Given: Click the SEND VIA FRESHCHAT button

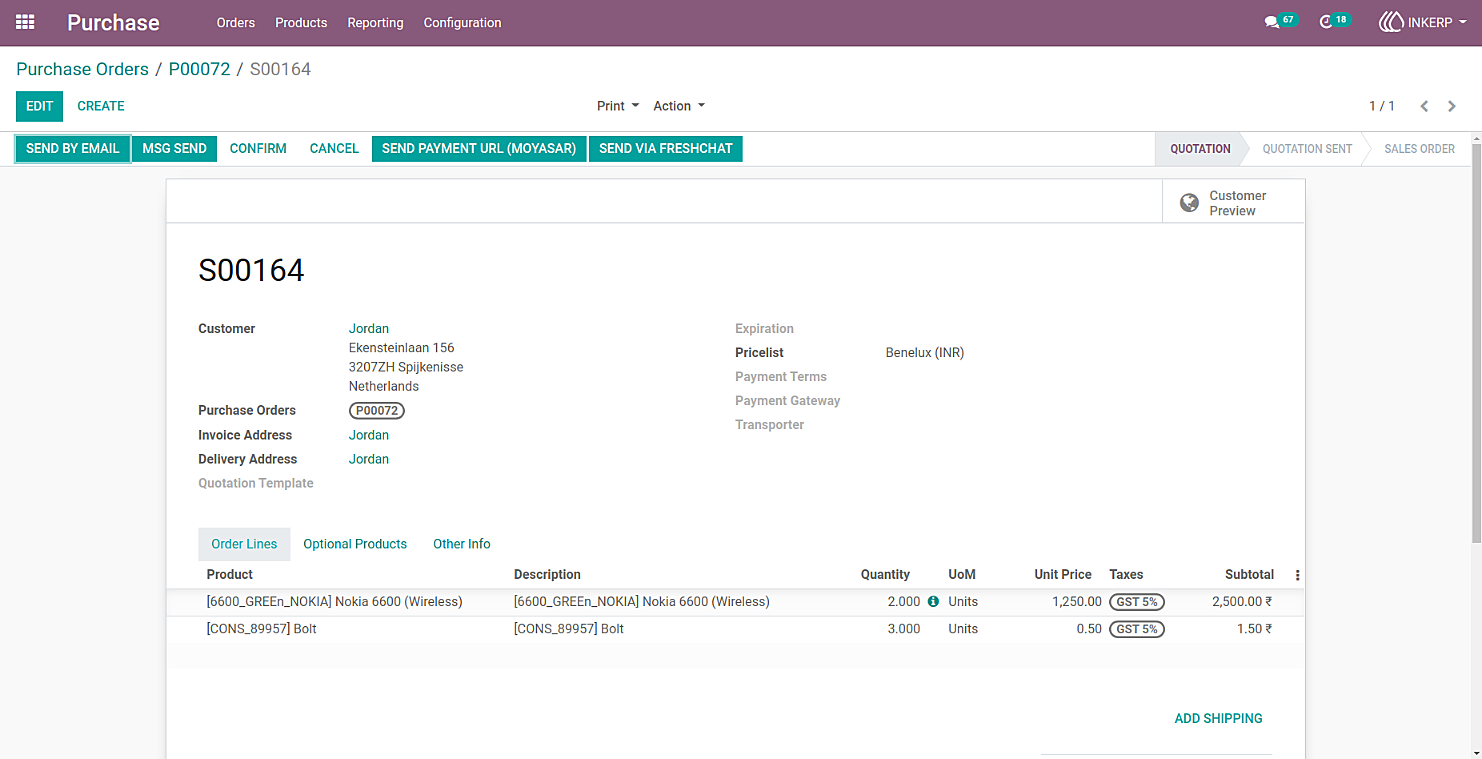Looking at the screenshot, I should click(x=666, y=148).
